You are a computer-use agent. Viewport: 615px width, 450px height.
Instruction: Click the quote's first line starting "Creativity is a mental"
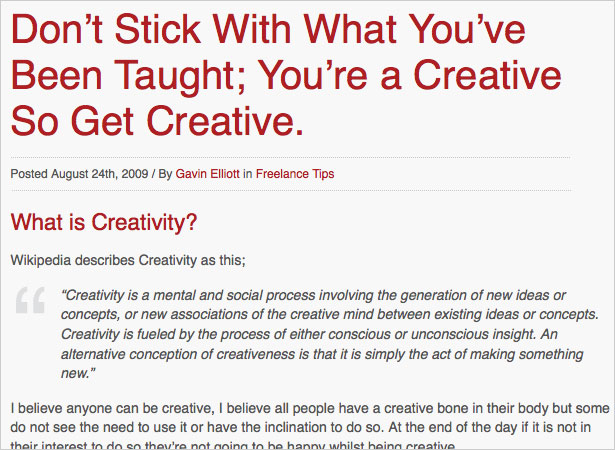coord(313,295)
